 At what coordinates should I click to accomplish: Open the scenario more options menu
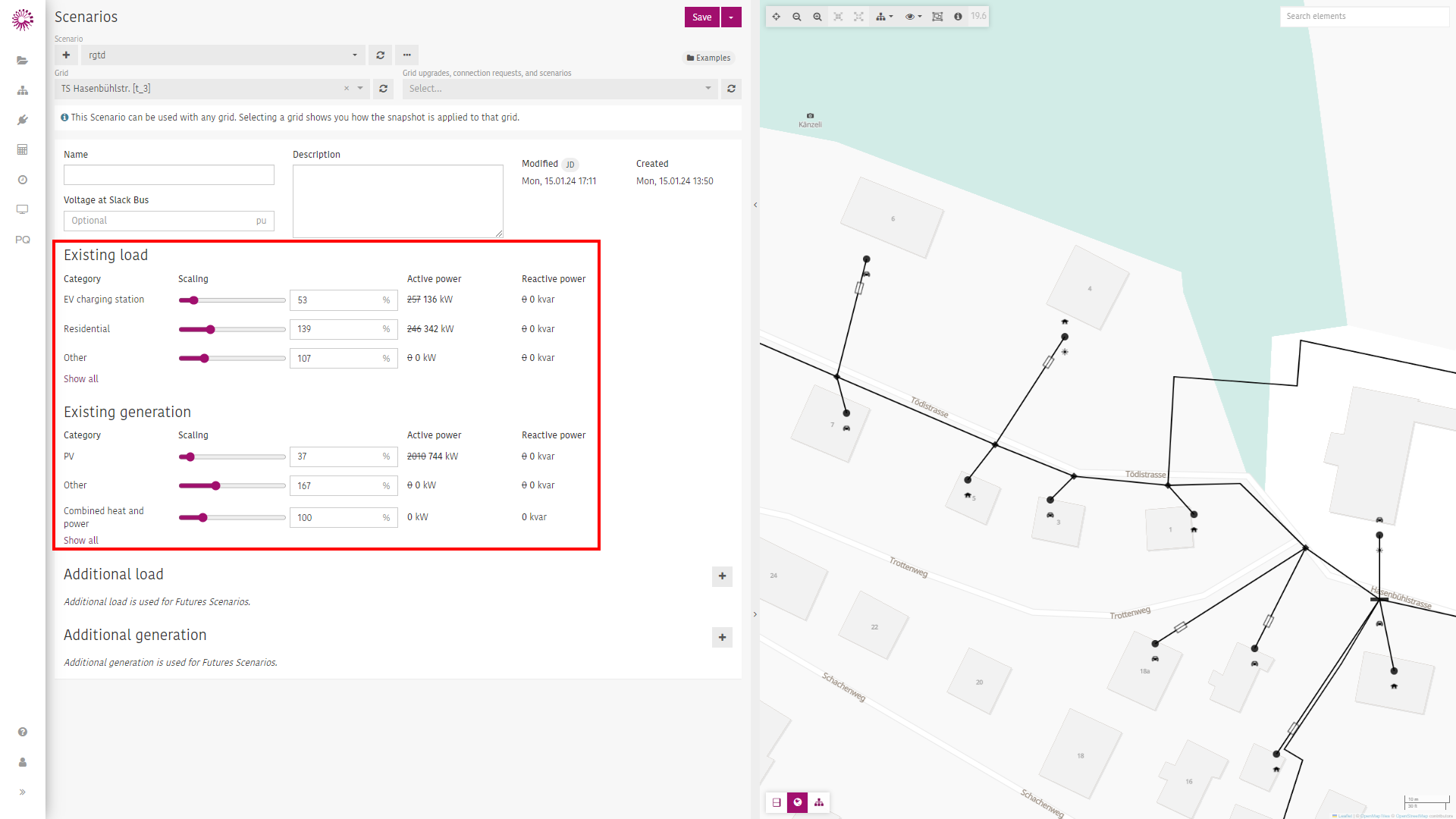coord(406,55)
